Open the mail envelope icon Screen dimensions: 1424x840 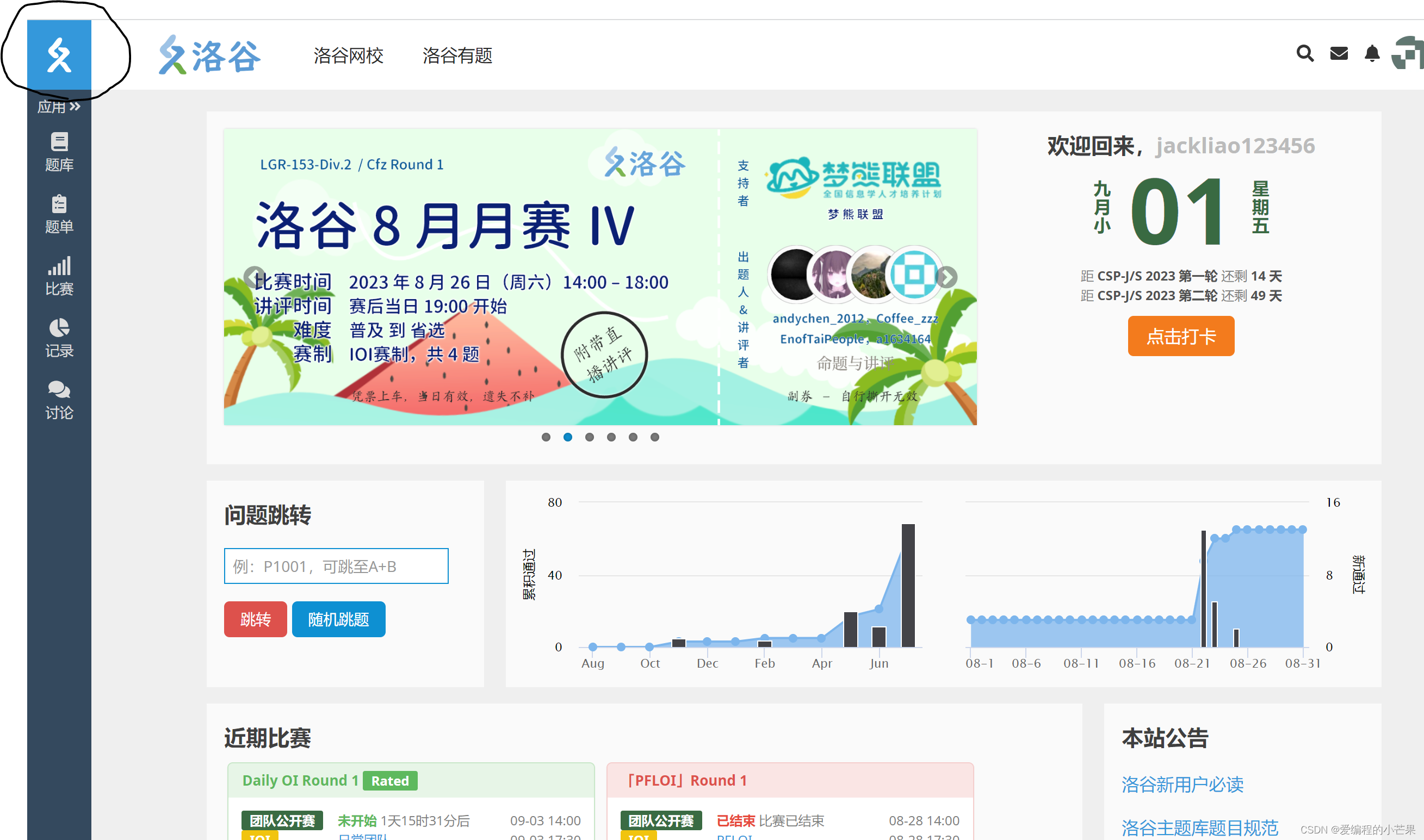(x=1339, y=54)
